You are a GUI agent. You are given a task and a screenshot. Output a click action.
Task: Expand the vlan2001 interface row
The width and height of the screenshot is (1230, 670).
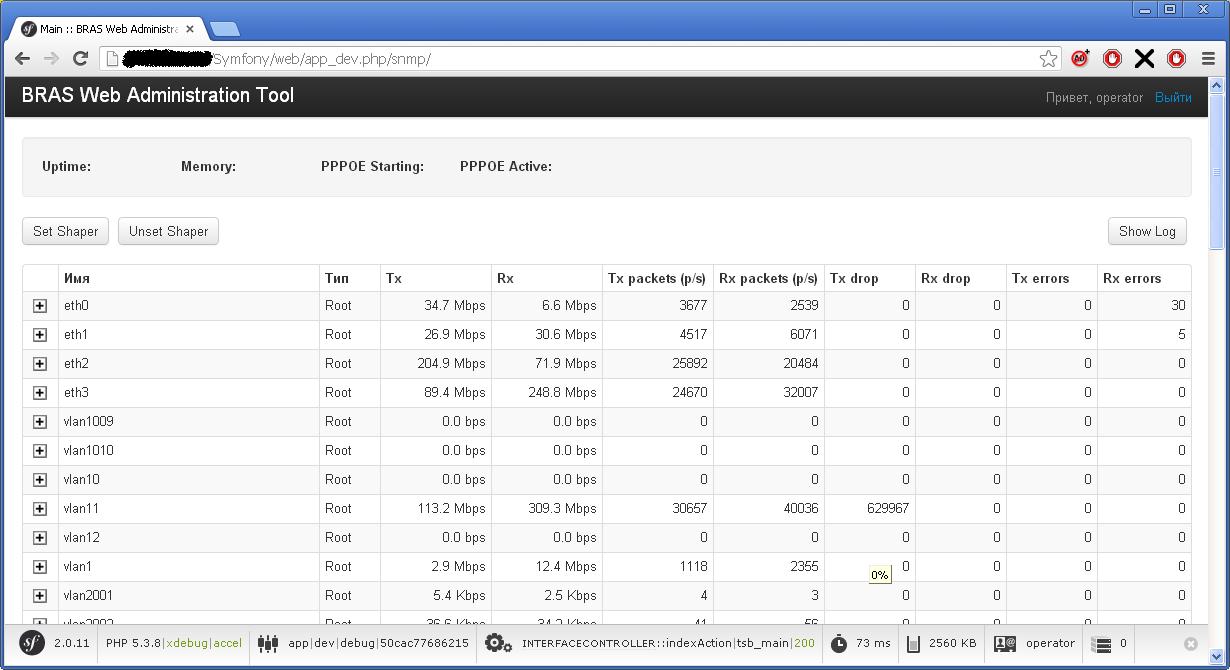click(40, 596)
